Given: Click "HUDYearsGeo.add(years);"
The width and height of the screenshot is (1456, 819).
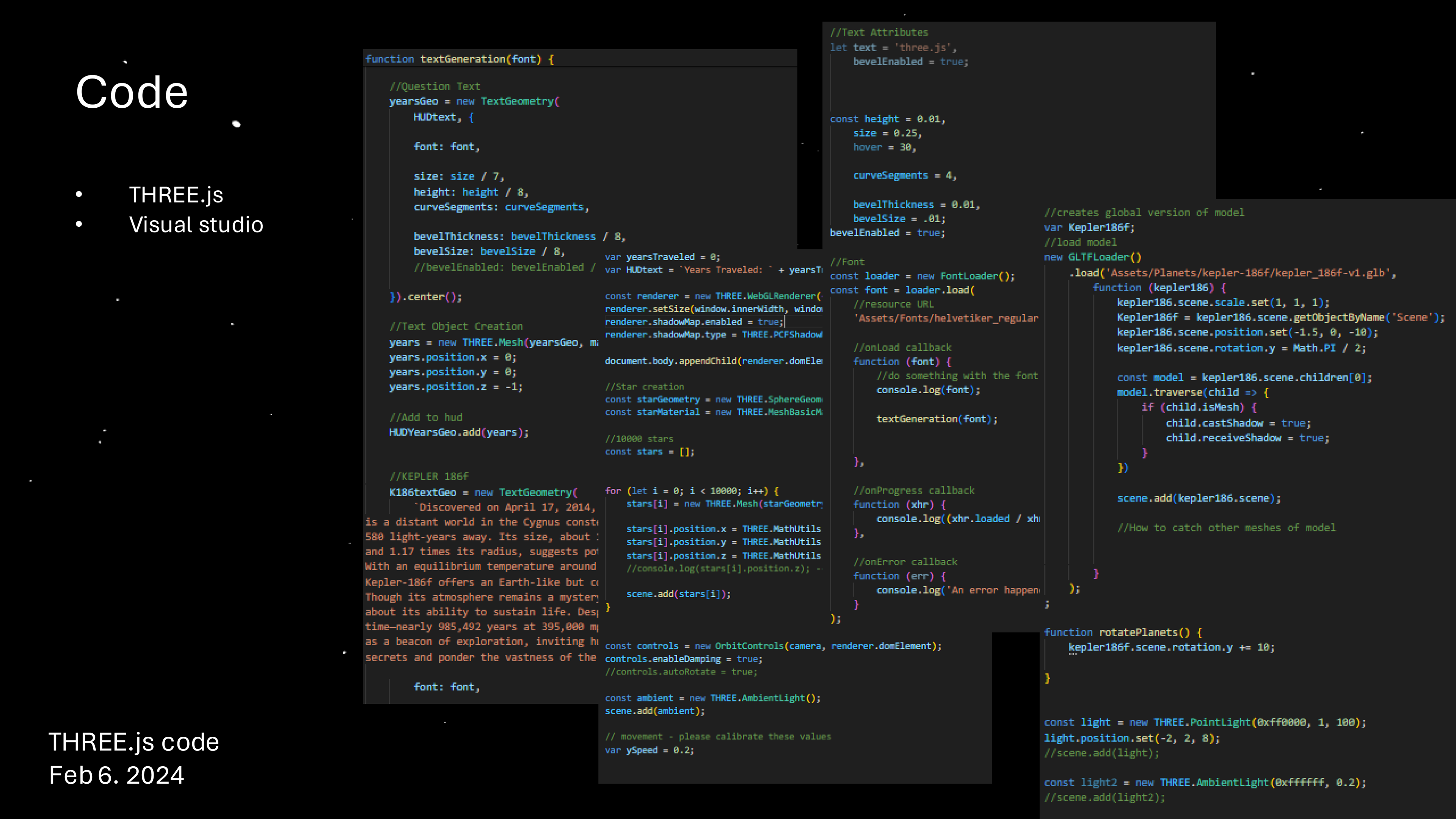Looking at the screenshot, I should [459, 432].
